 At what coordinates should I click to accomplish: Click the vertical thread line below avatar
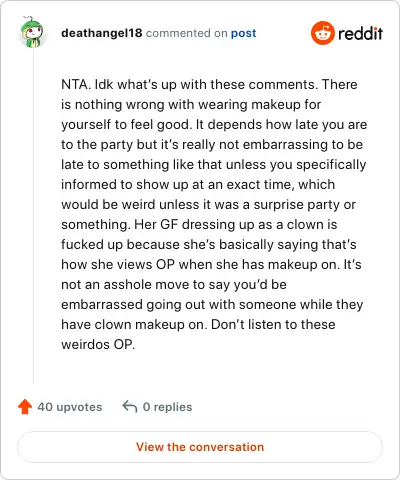point(33,217)
